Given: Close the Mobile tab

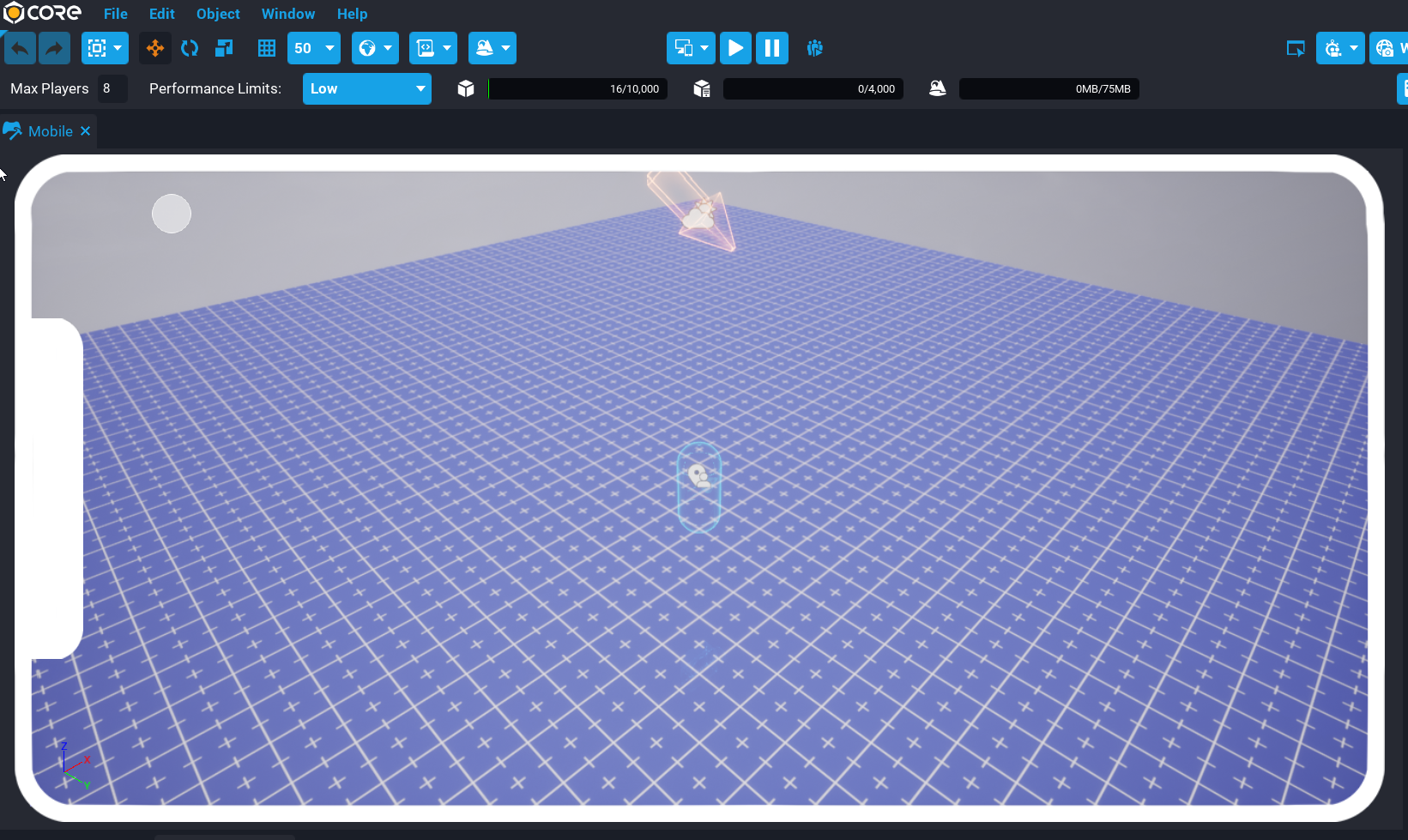Looking at the screenshot, I should [x=85, y=131].
